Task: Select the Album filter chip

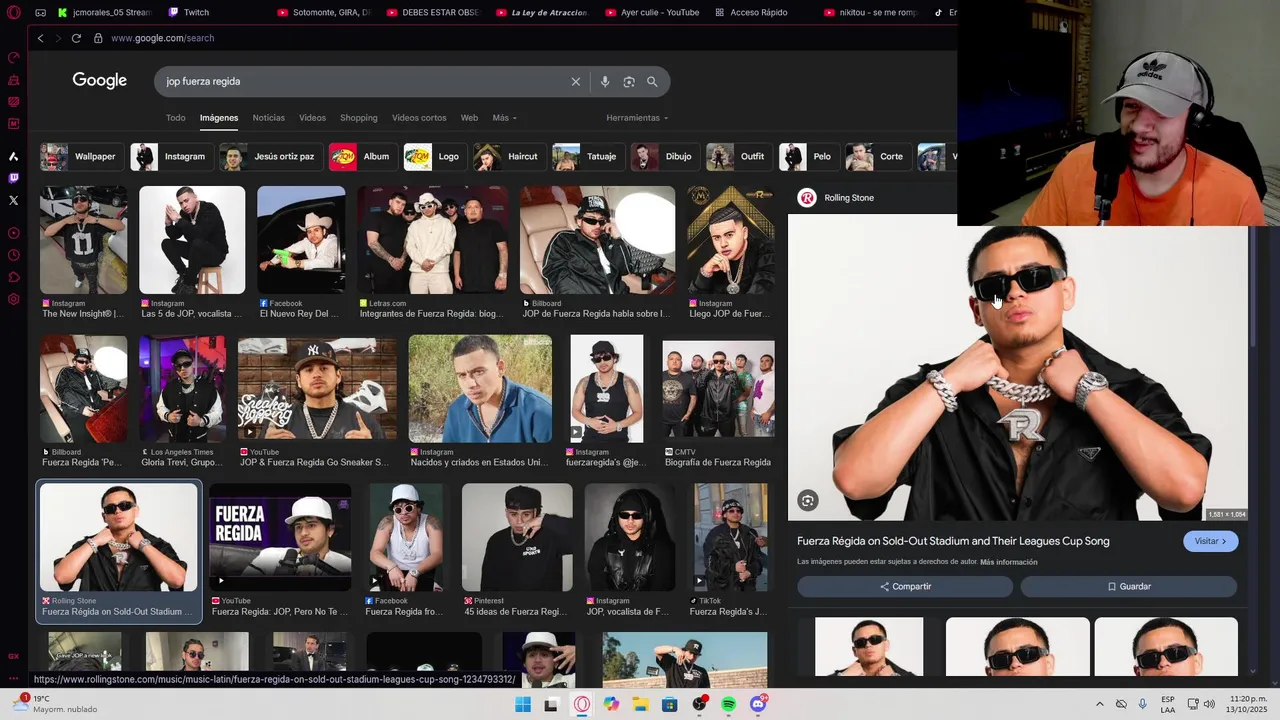Action: (x=361, y=157)
